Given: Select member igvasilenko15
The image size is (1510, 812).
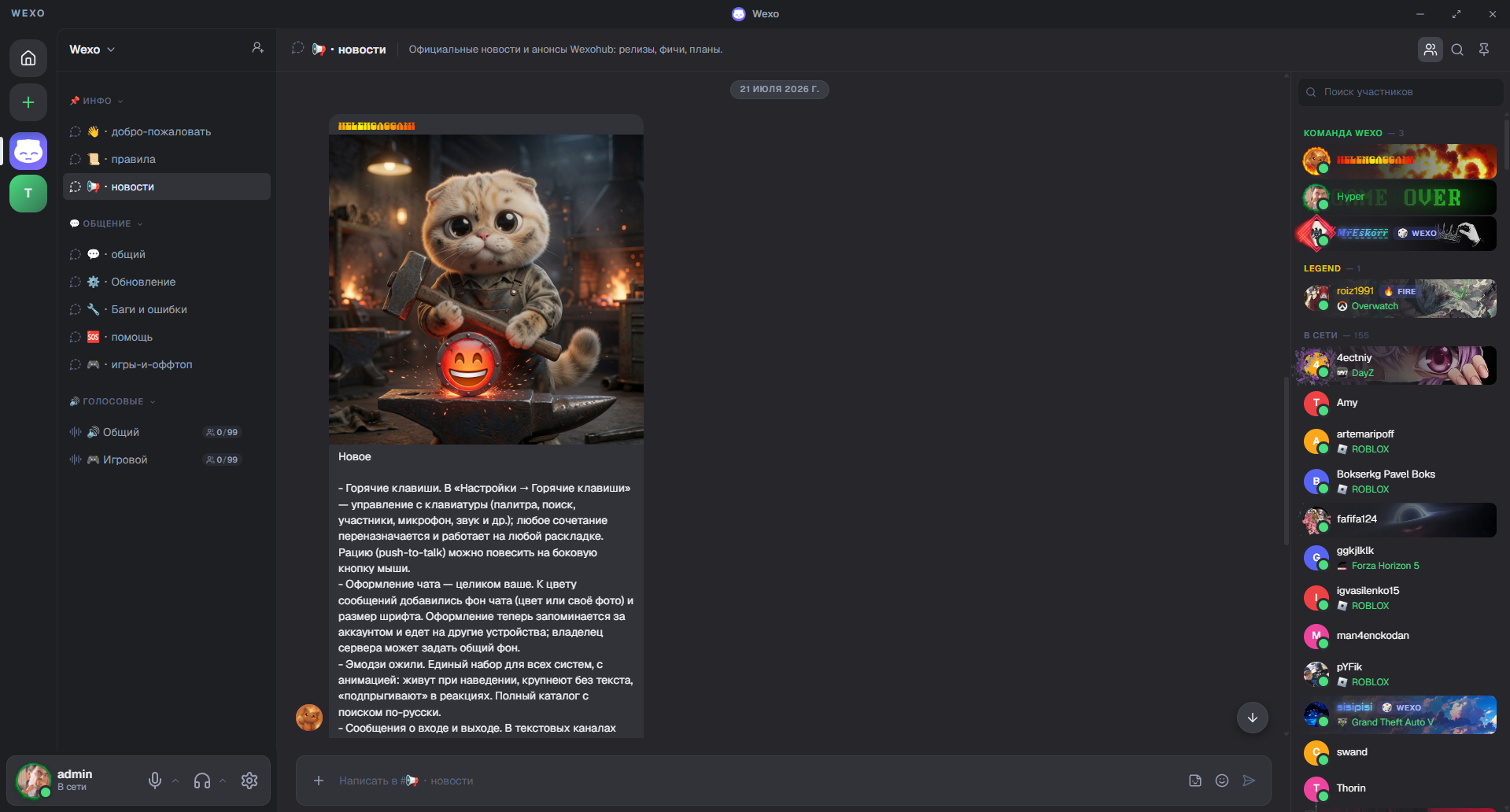Looking at the screenshot, I should click(x=1397, y=598).
